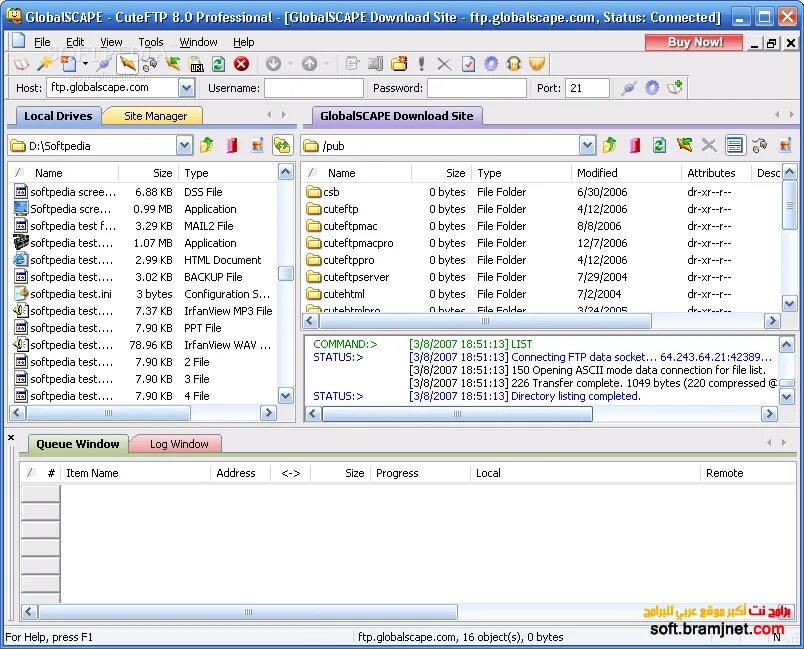Click the remote pane green refresh icon
Image resolution: width=804 pixels, height=649 pixels.
coord(659,146)
